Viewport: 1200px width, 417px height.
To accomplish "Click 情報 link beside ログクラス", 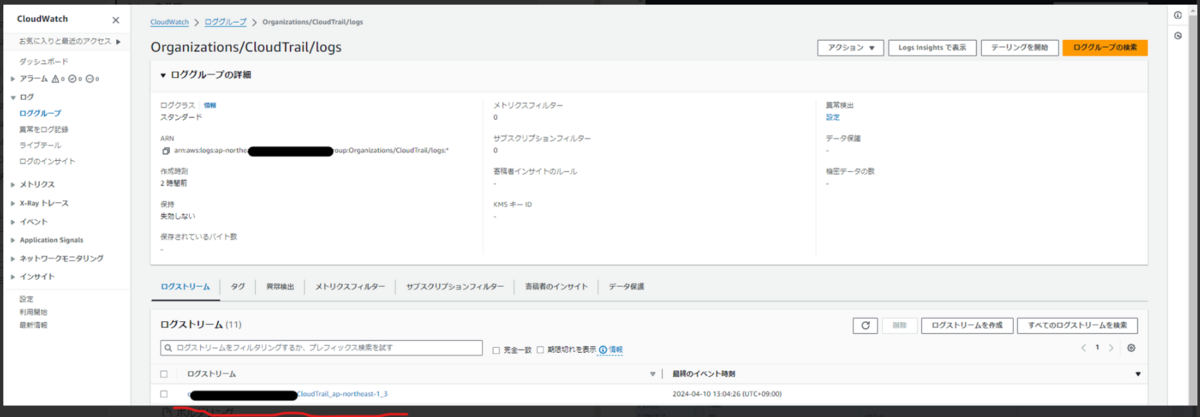I will click(210, 105).
